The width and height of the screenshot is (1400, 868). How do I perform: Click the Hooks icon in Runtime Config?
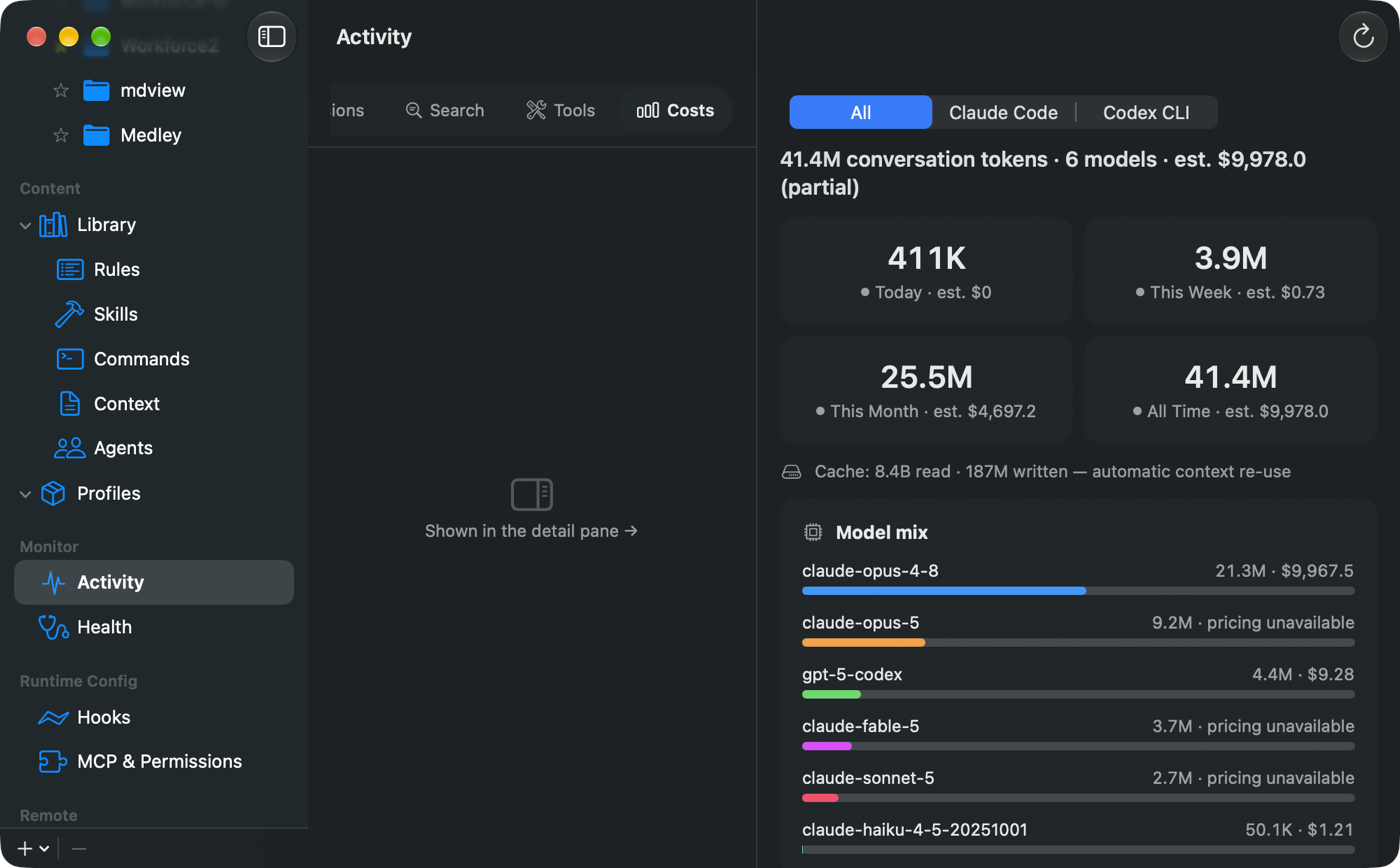53,717
